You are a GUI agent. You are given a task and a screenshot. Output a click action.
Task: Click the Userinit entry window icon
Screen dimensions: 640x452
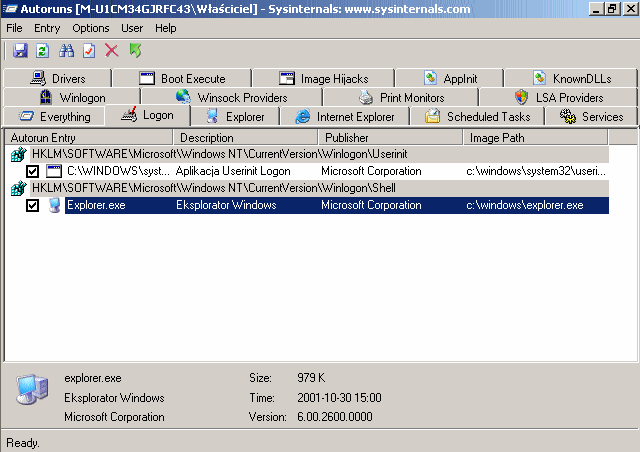(x=54, y=171)
